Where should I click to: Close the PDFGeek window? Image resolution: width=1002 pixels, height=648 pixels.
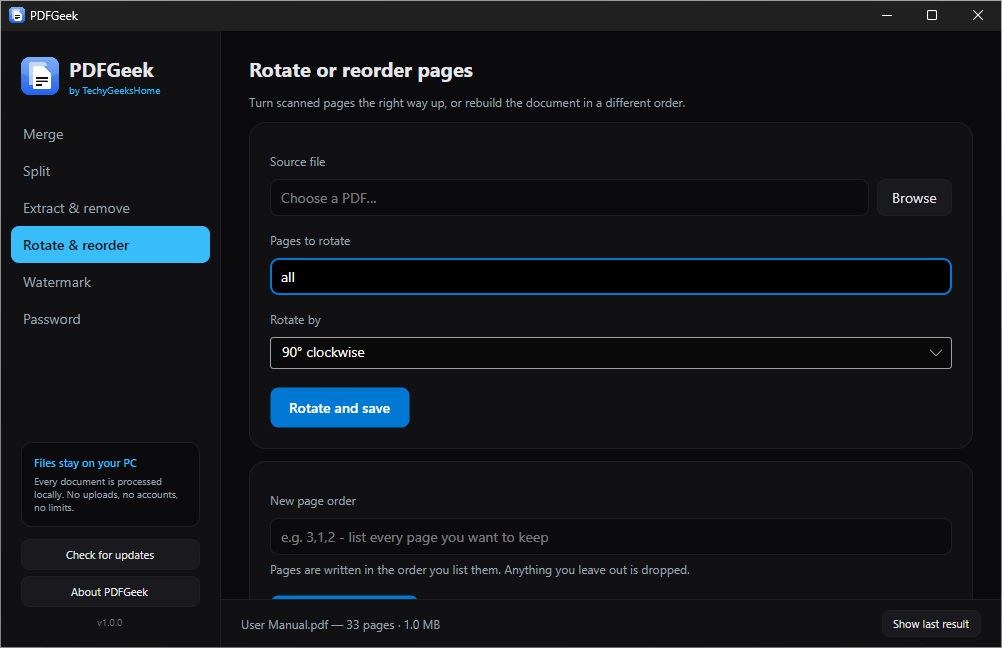tap(978, 15)
